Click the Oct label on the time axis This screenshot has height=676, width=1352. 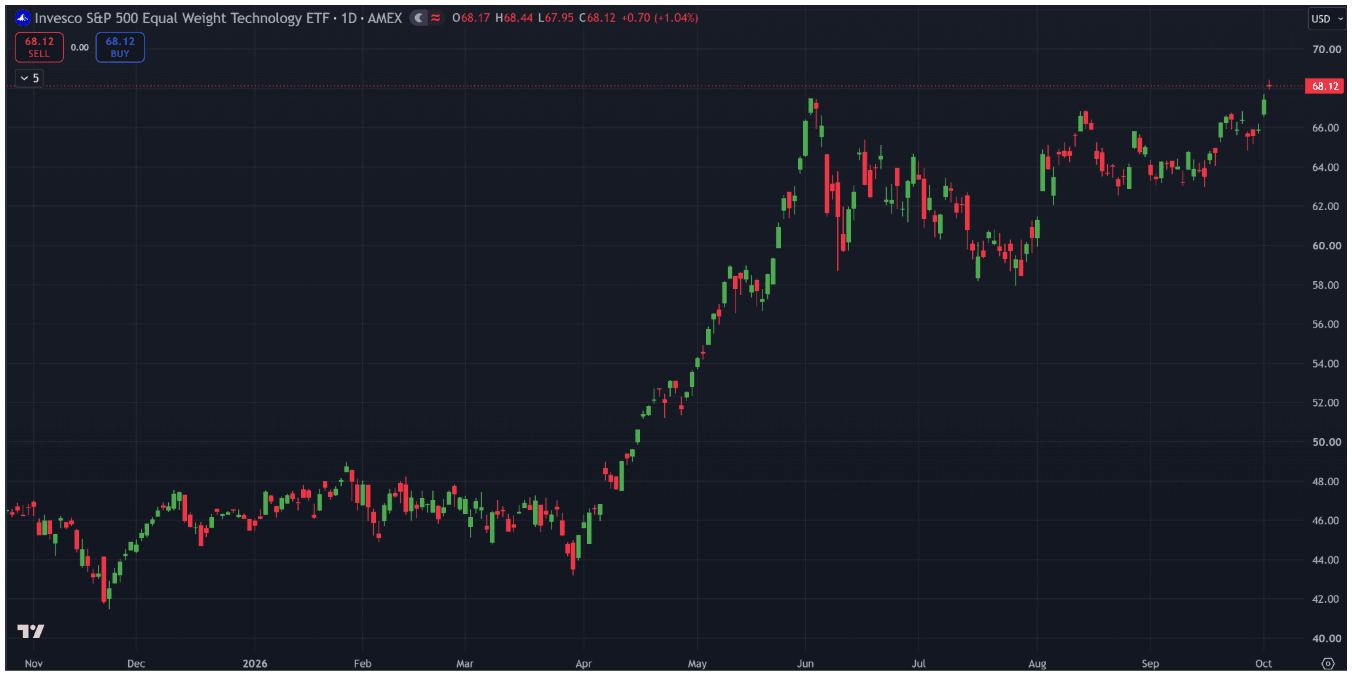1264,663
